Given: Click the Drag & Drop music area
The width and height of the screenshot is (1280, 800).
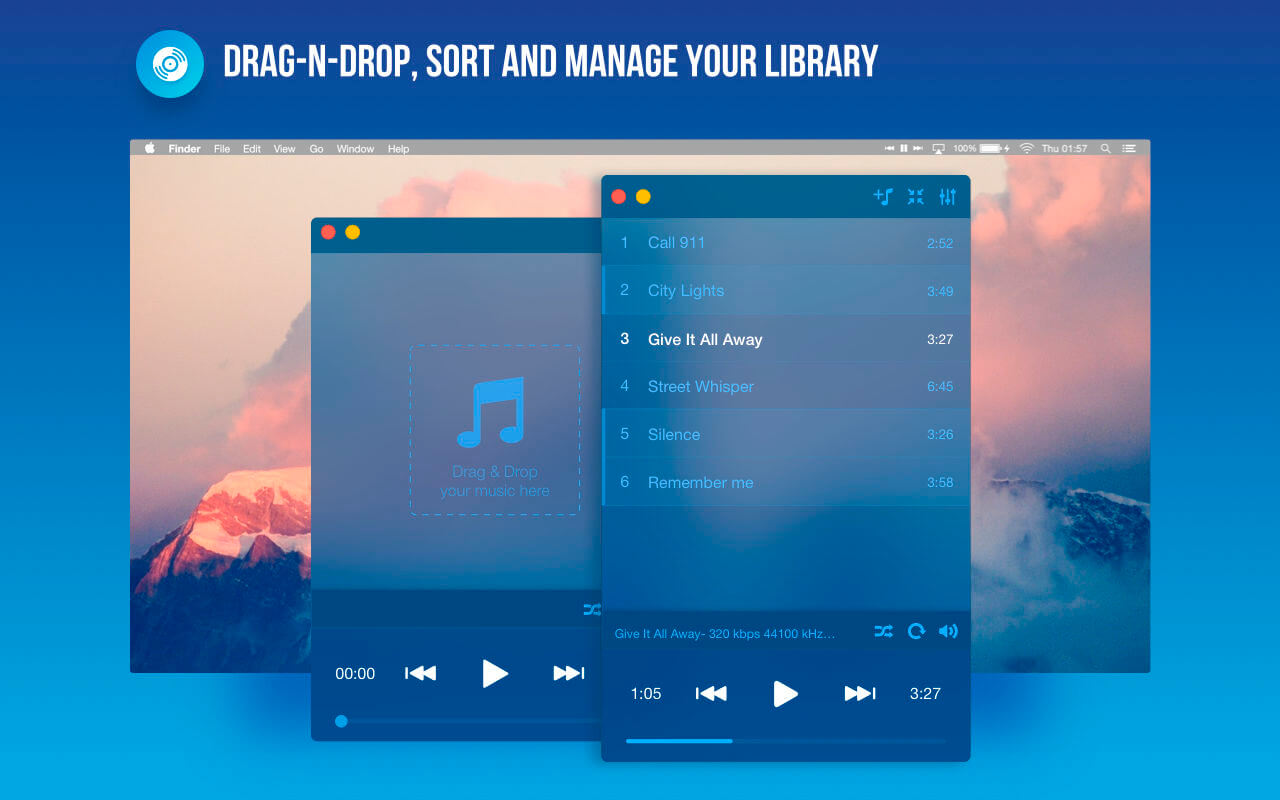Looking at the screenshot, I should tap(495, 430).
